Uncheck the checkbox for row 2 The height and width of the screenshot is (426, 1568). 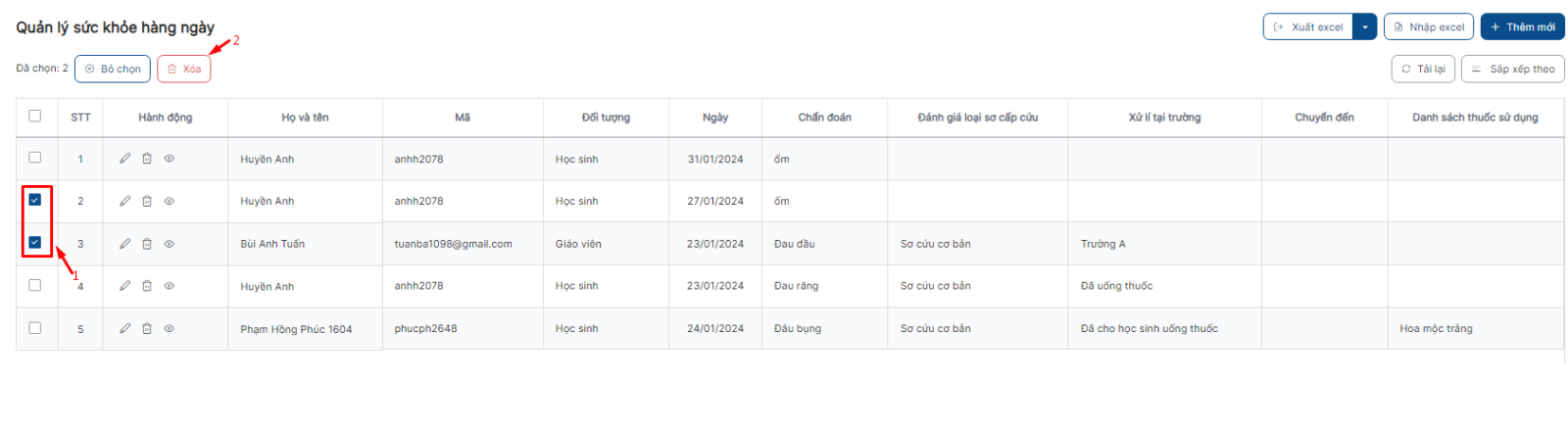click(x=35, y=200)
